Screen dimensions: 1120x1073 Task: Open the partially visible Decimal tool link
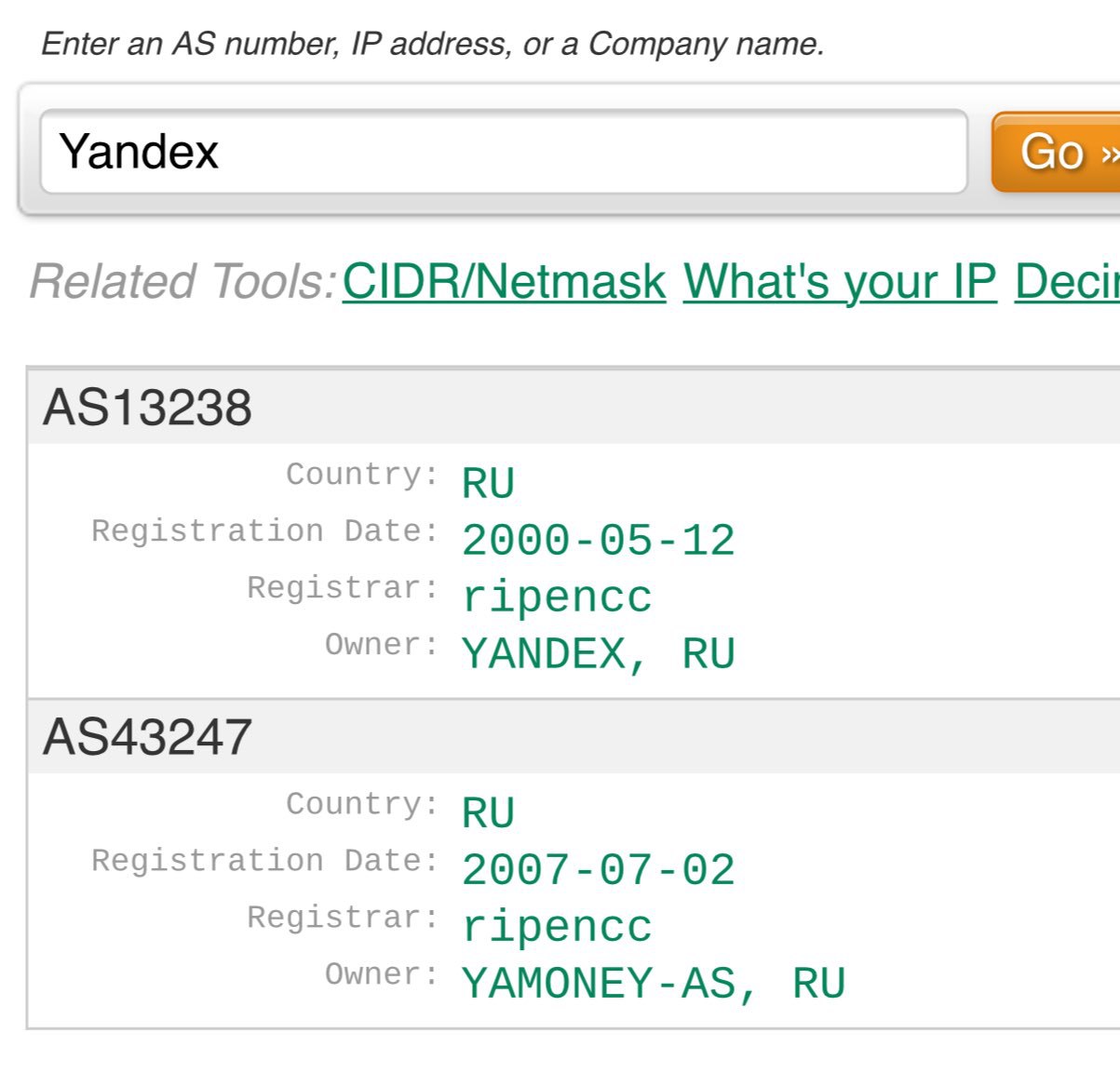point(1067,281)
